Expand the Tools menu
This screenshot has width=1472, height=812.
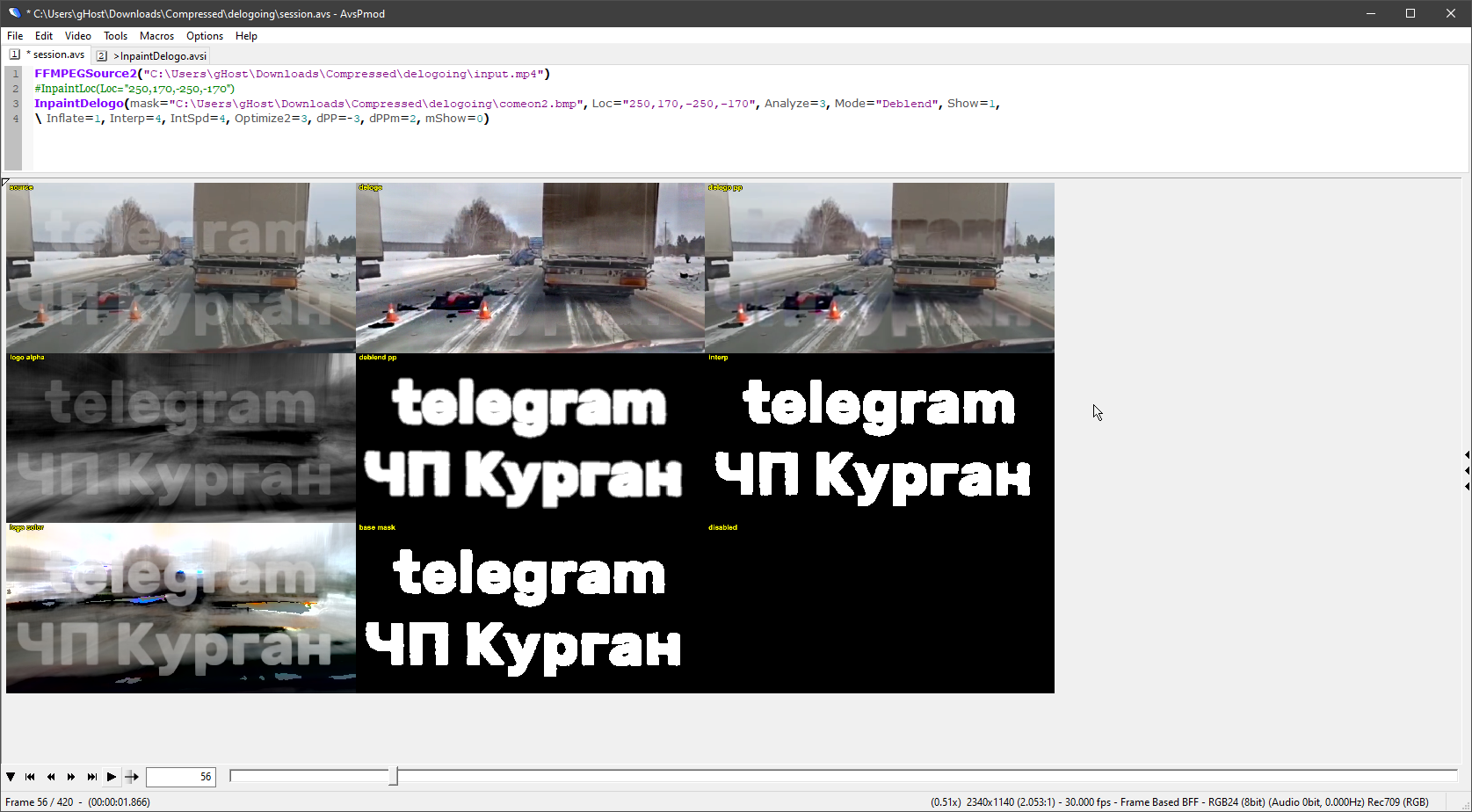(115, 36)
